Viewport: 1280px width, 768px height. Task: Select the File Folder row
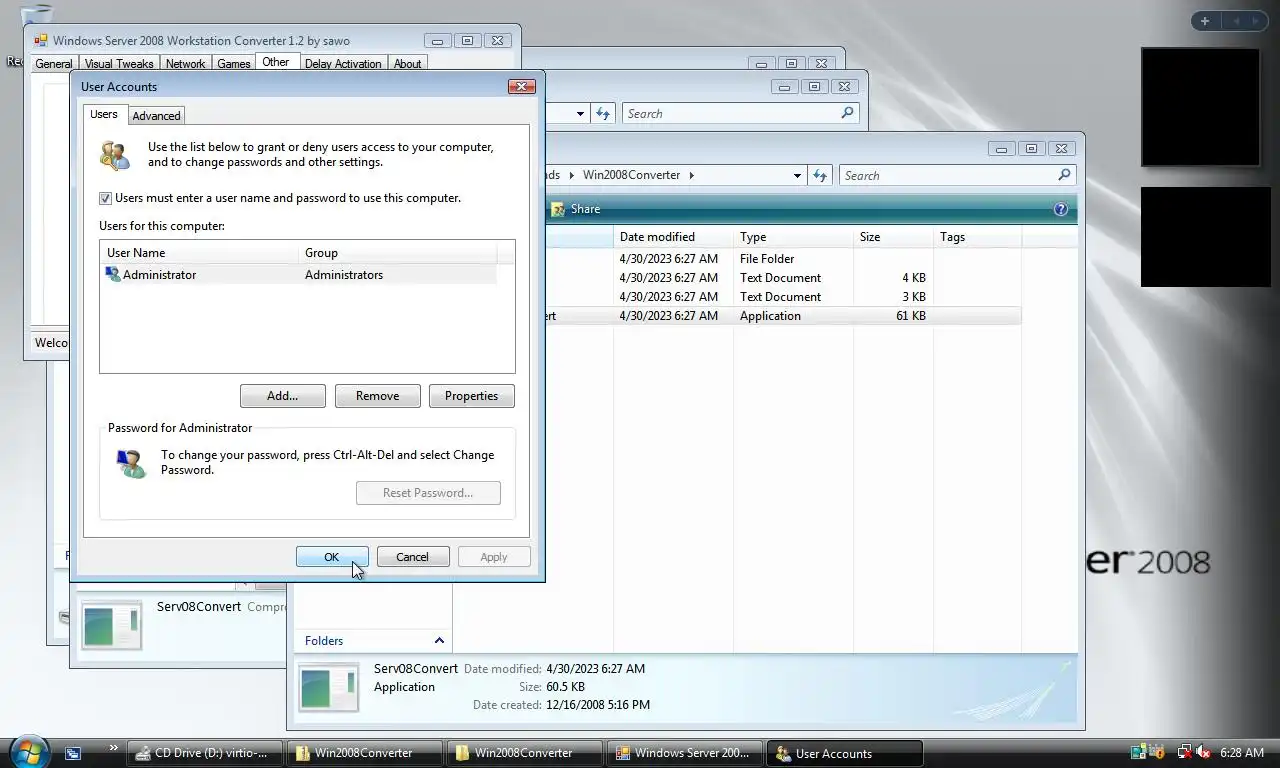[x=783, y=258]
